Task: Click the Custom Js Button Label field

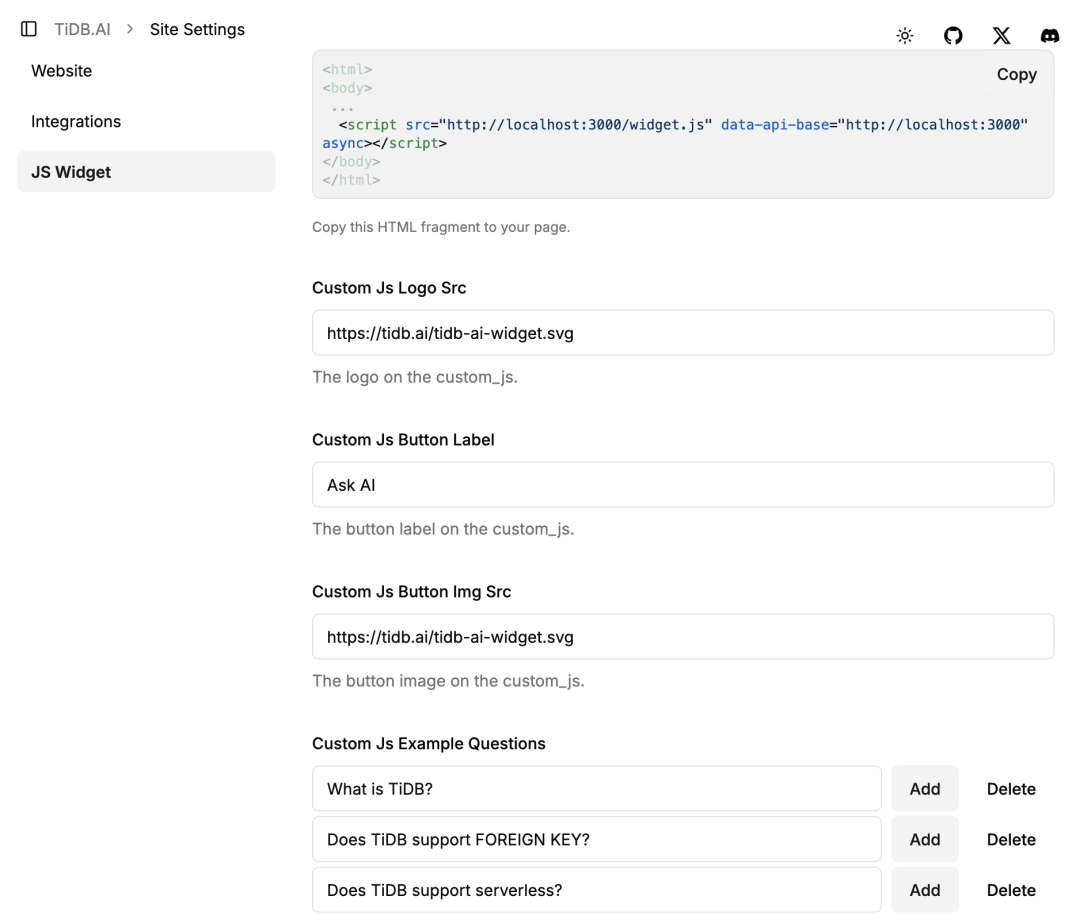Action: click(683, 485)
